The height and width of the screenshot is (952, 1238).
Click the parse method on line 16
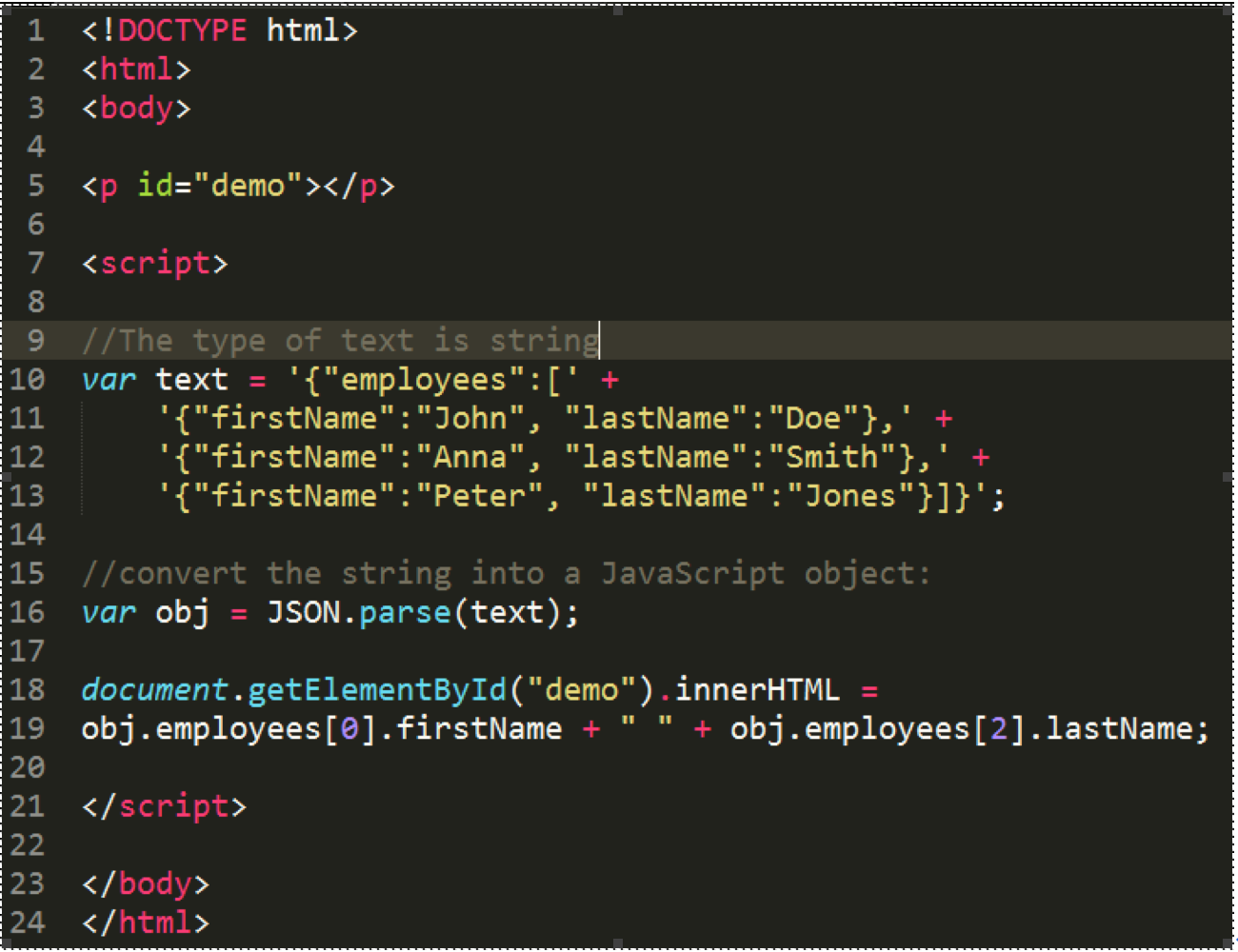click(x=406, y=613)
